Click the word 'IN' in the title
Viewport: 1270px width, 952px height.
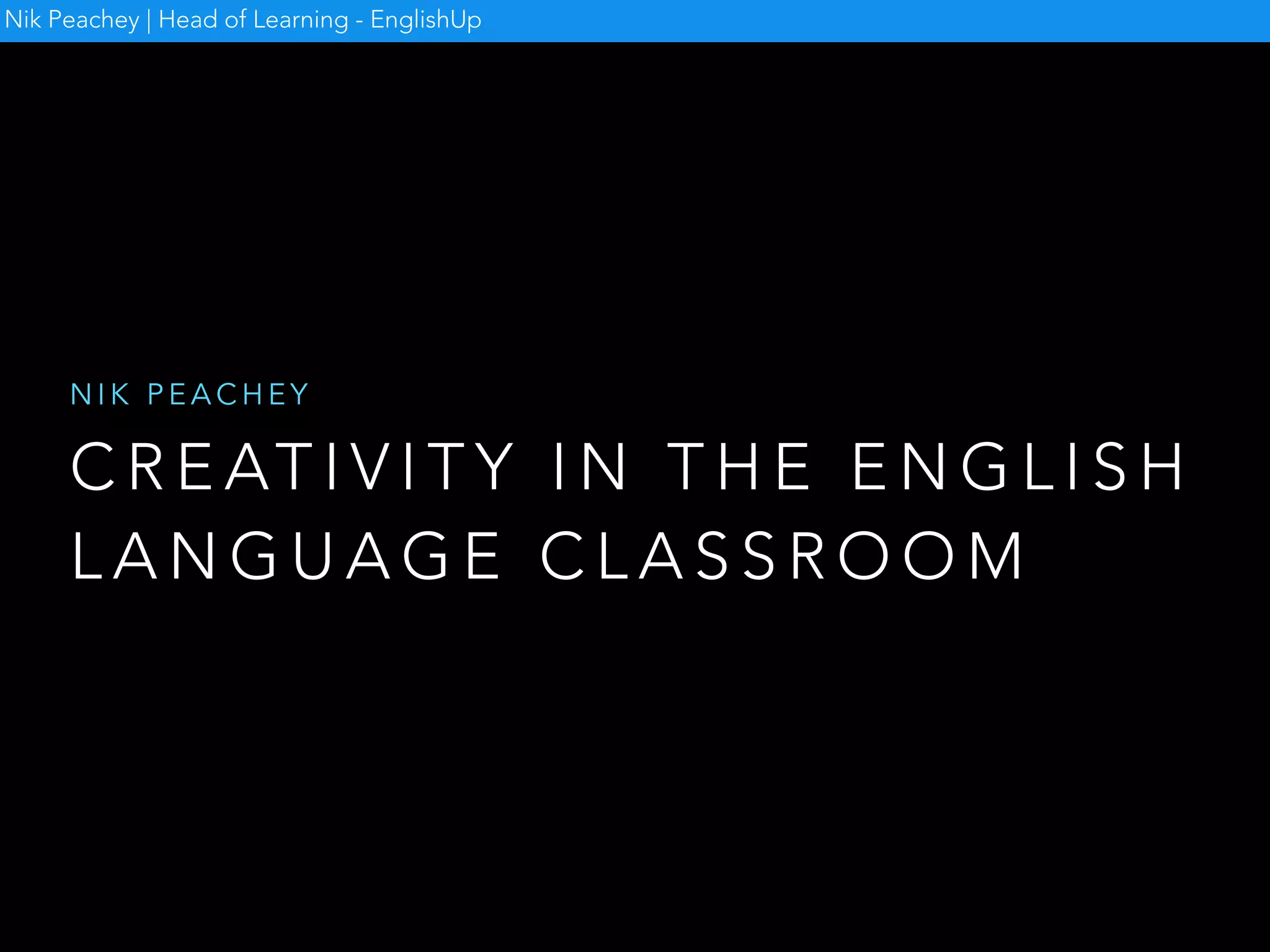590,467
